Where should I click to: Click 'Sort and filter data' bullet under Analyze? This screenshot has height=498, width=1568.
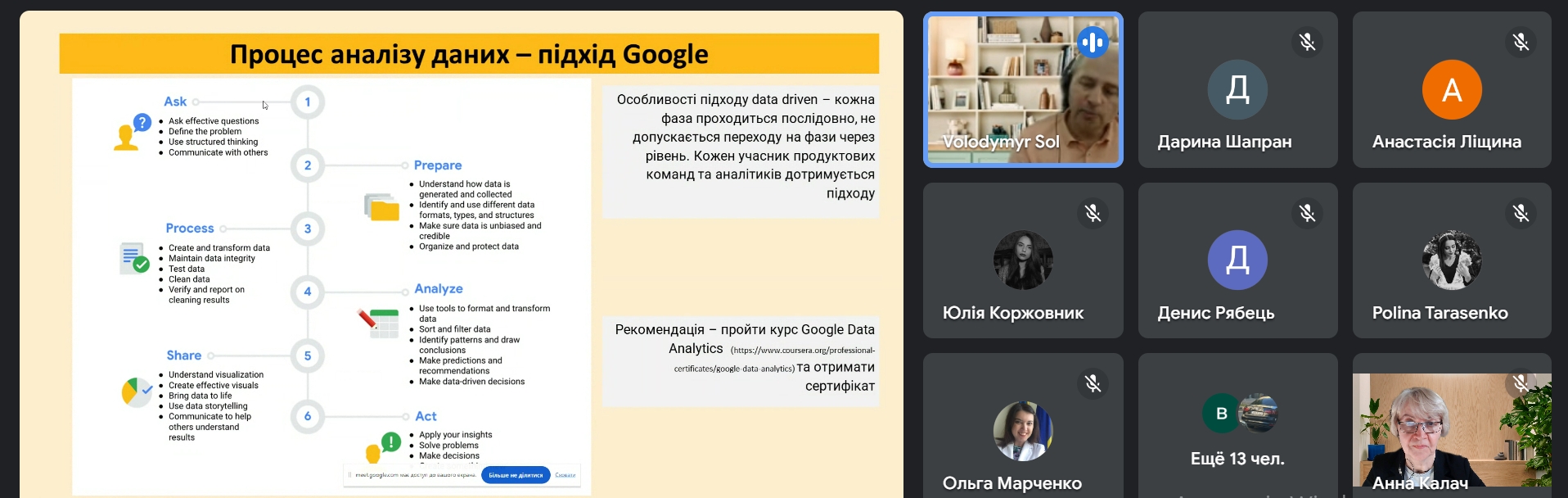[455, 329]
